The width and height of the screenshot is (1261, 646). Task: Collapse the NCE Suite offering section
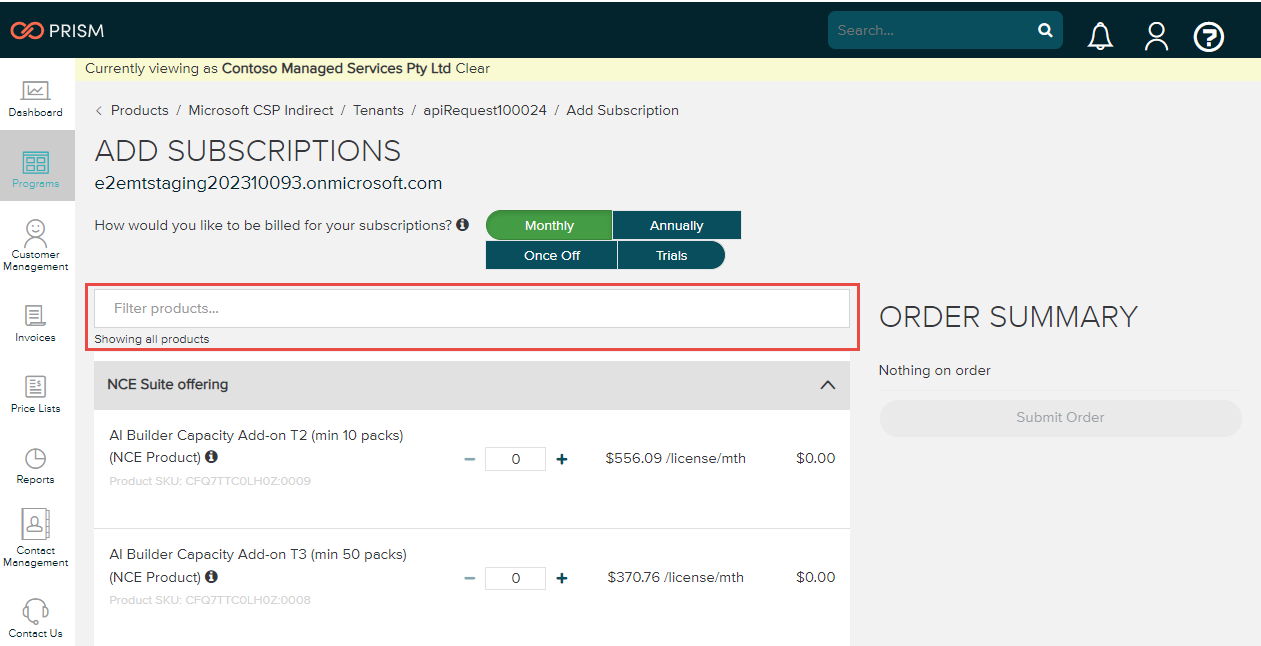(827, 384)
